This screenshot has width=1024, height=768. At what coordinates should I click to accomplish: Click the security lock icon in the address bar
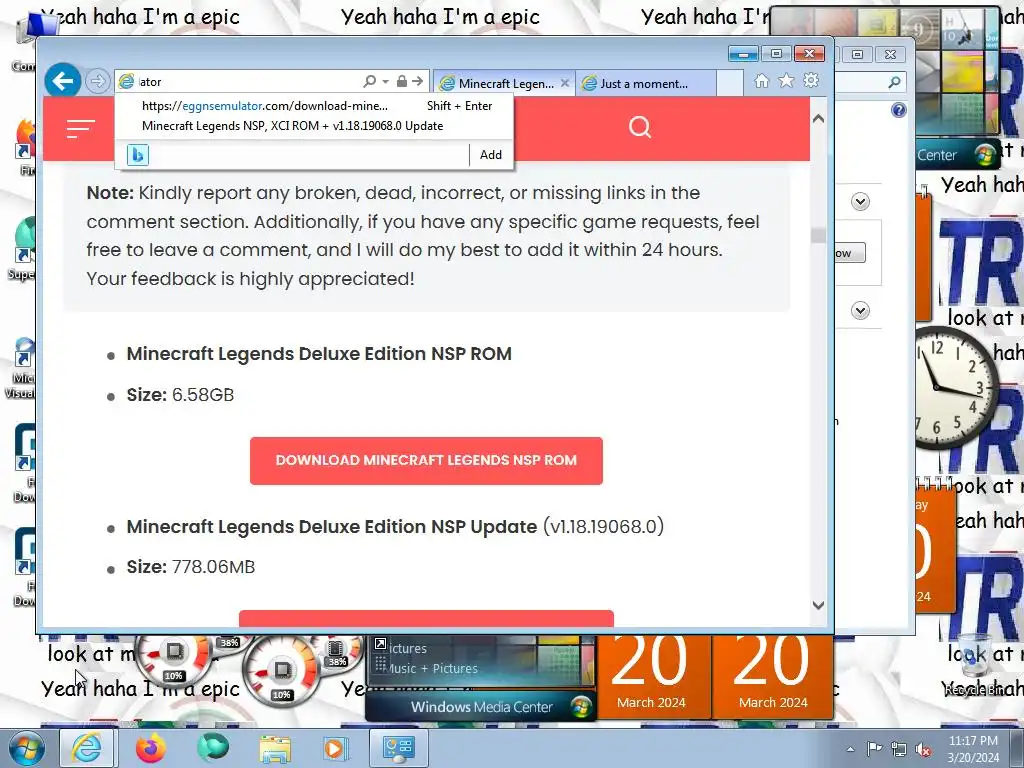[402, 81]
